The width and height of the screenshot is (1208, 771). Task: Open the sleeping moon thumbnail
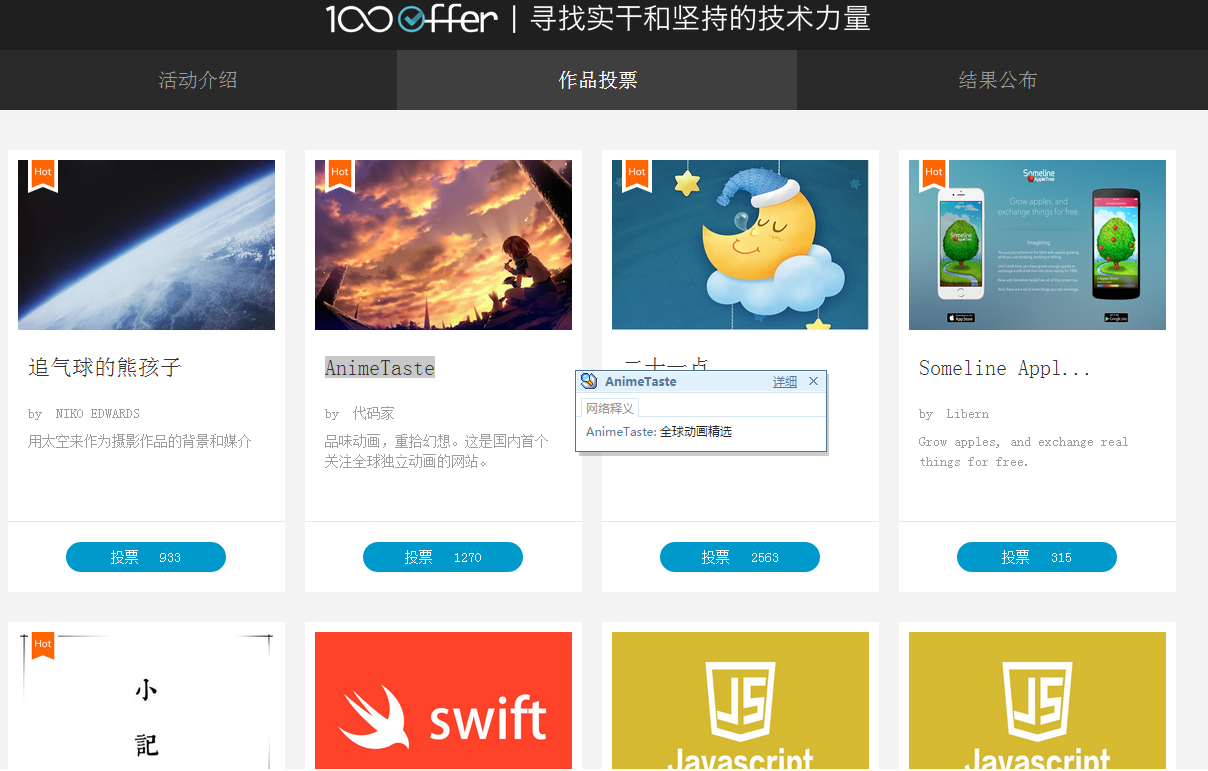pyautogui.click(x=740, y=245)
